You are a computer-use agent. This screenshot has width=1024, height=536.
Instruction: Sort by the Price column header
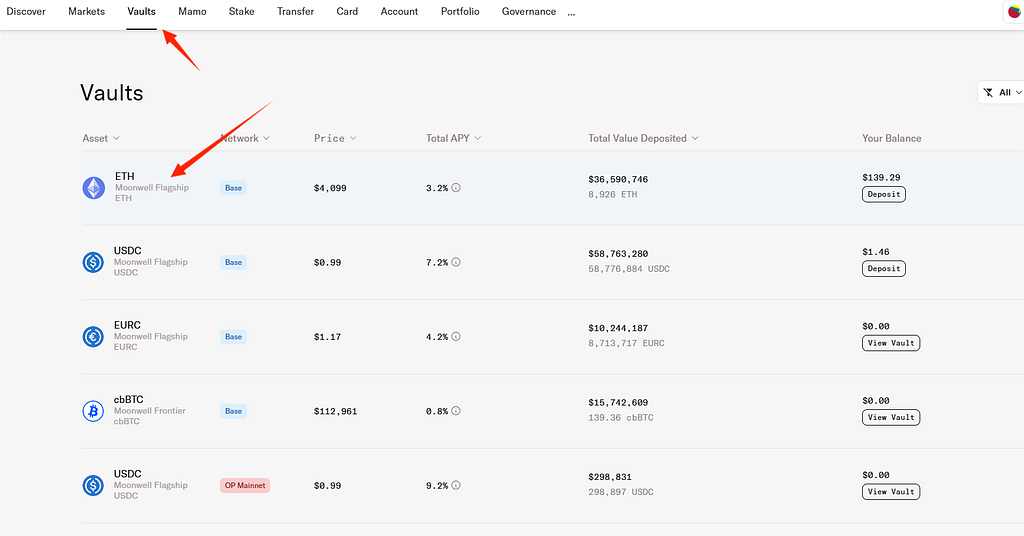click(x=335, y=138)
